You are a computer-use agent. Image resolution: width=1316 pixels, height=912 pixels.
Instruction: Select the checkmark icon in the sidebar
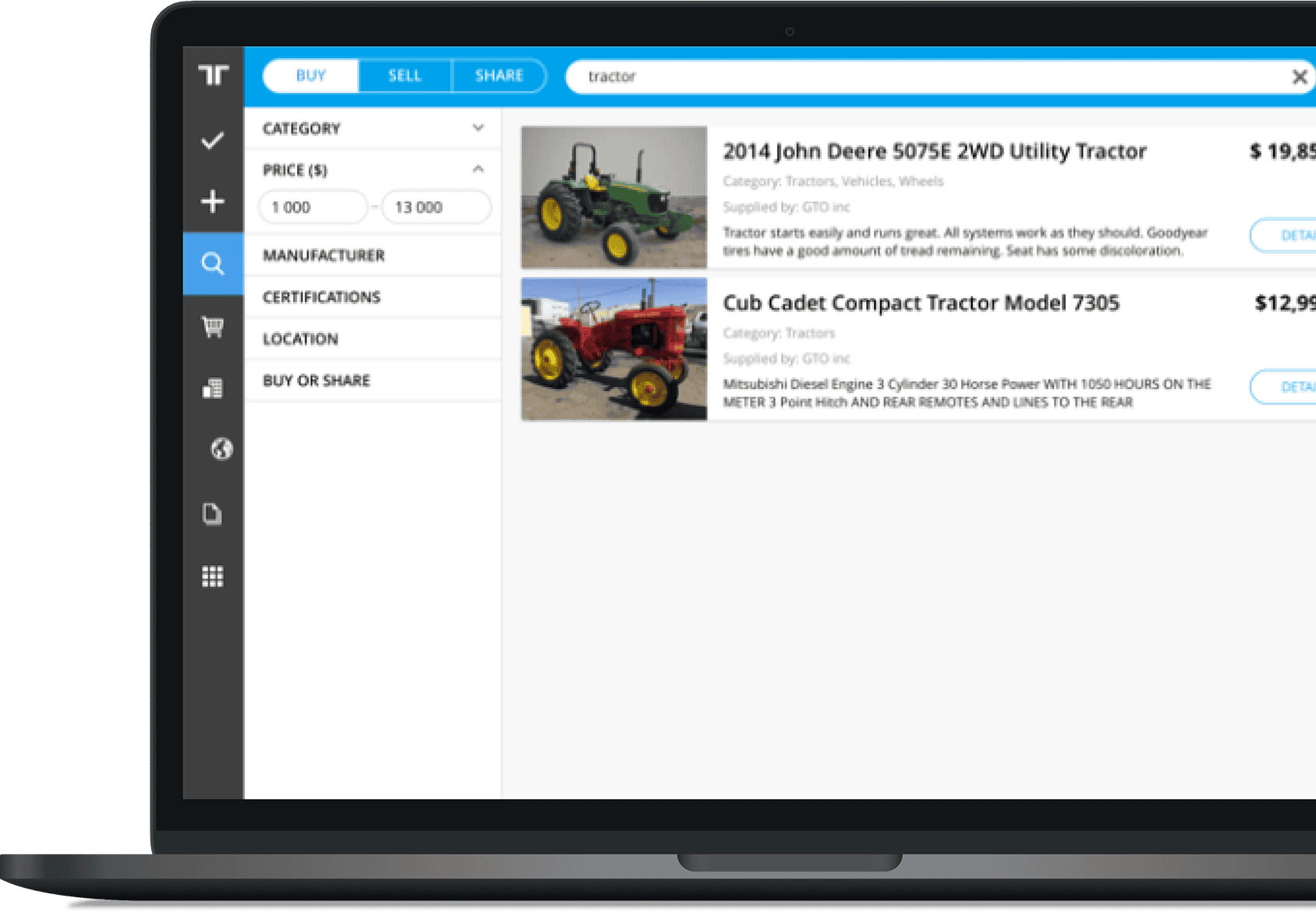pyautogui.click(x=211, y=139)
